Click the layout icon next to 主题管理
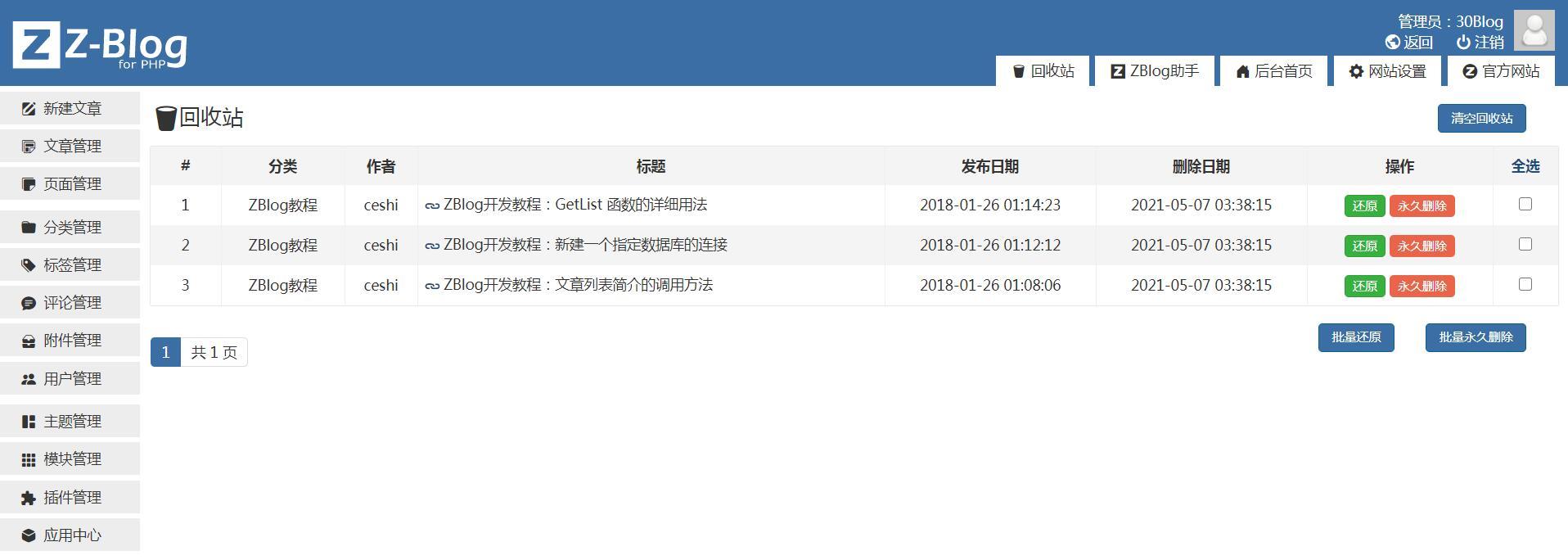Image resolution: width=1568 pixels, height=560 pixels. coord(29,422)
